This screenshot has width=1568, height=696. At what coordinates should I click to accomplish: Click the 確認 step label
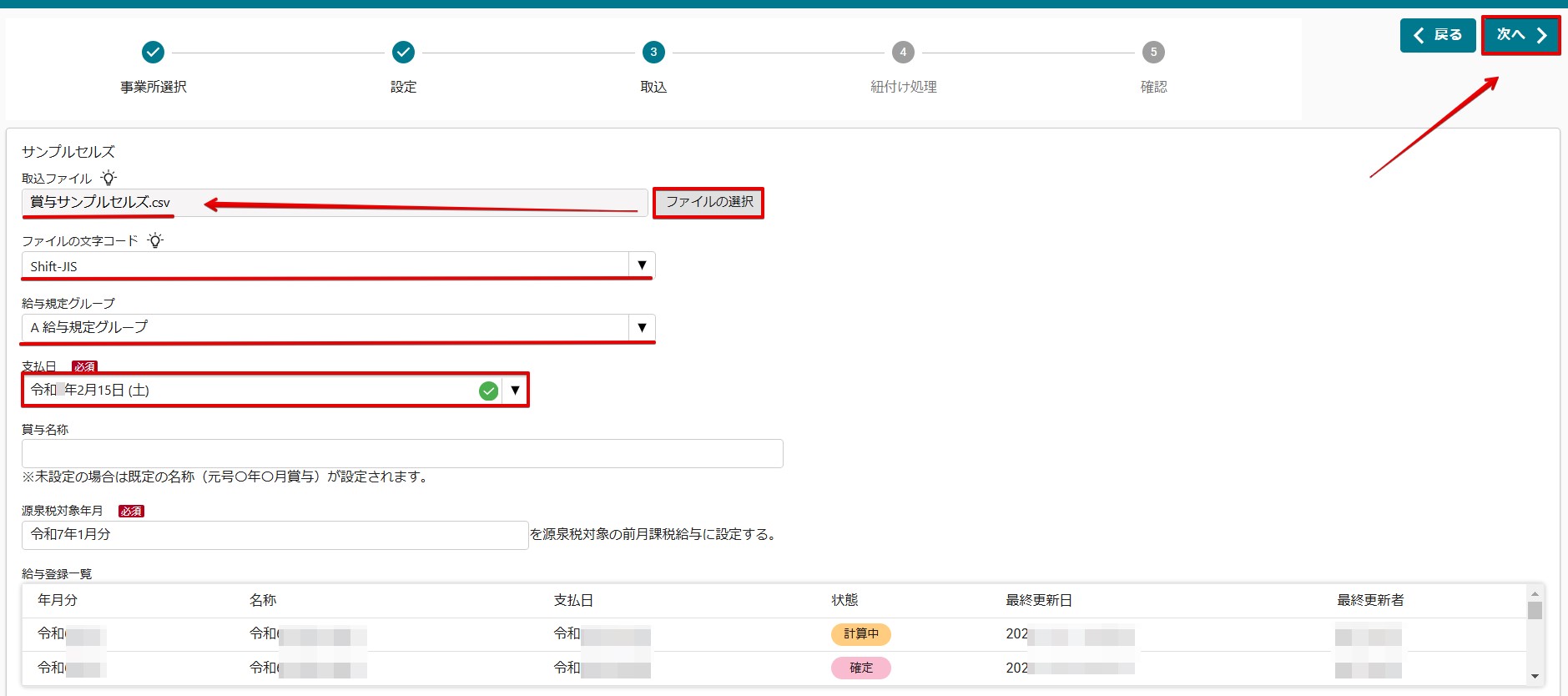point(1153,87)
